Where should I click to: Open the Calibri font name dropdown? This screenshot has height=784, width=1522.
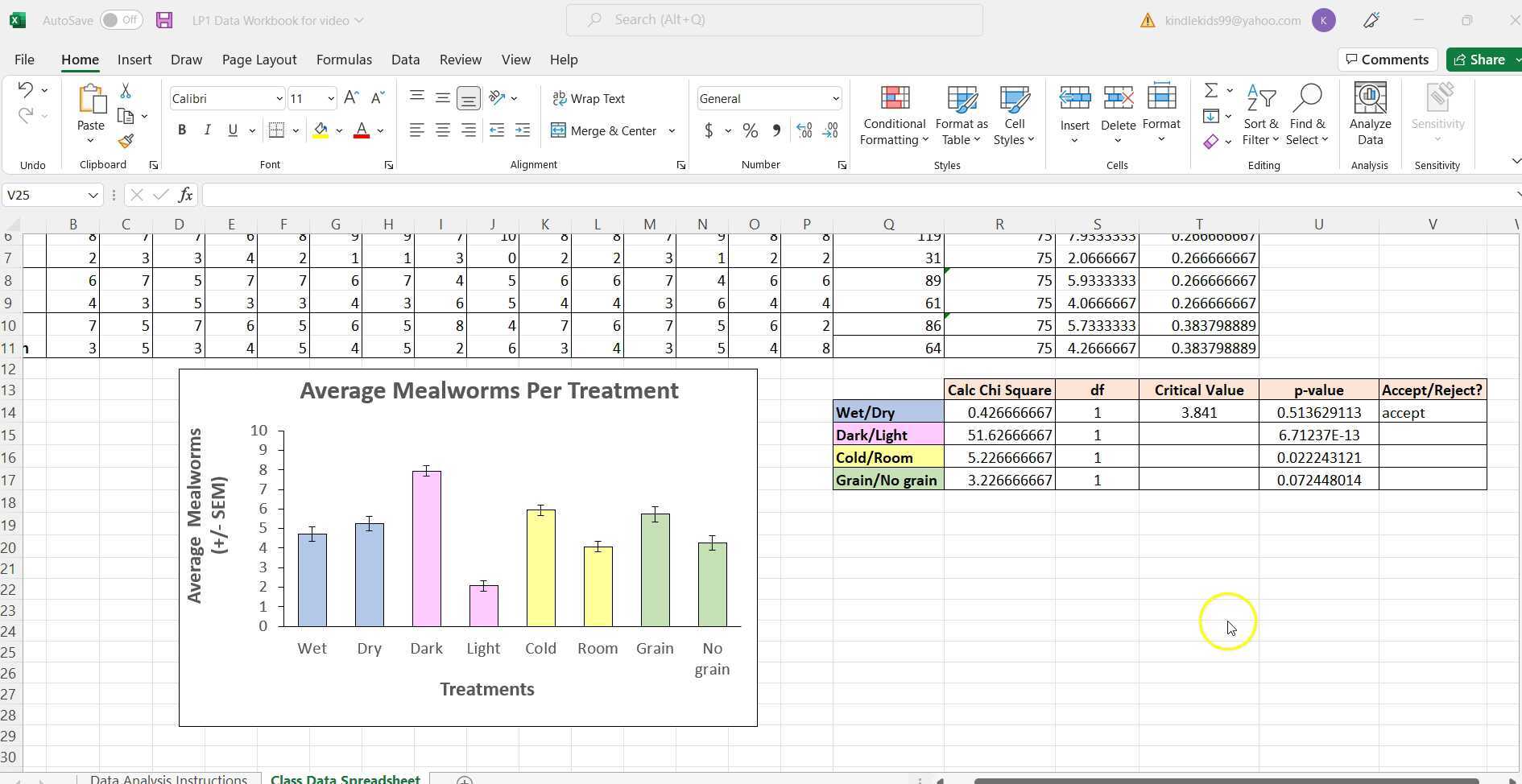click(279, 98)
